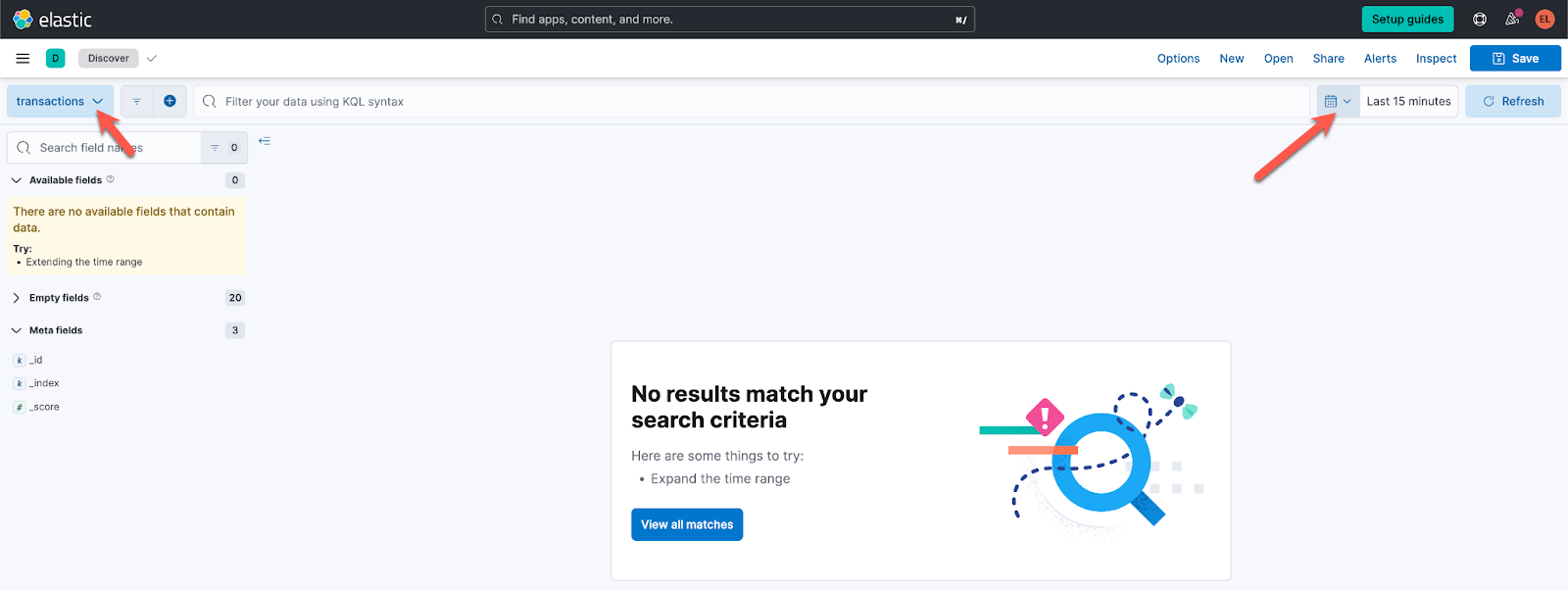Click the green D space avatar
This screenshot has height=590, width=1568.
pyautogui.click(x=56, y=59)
